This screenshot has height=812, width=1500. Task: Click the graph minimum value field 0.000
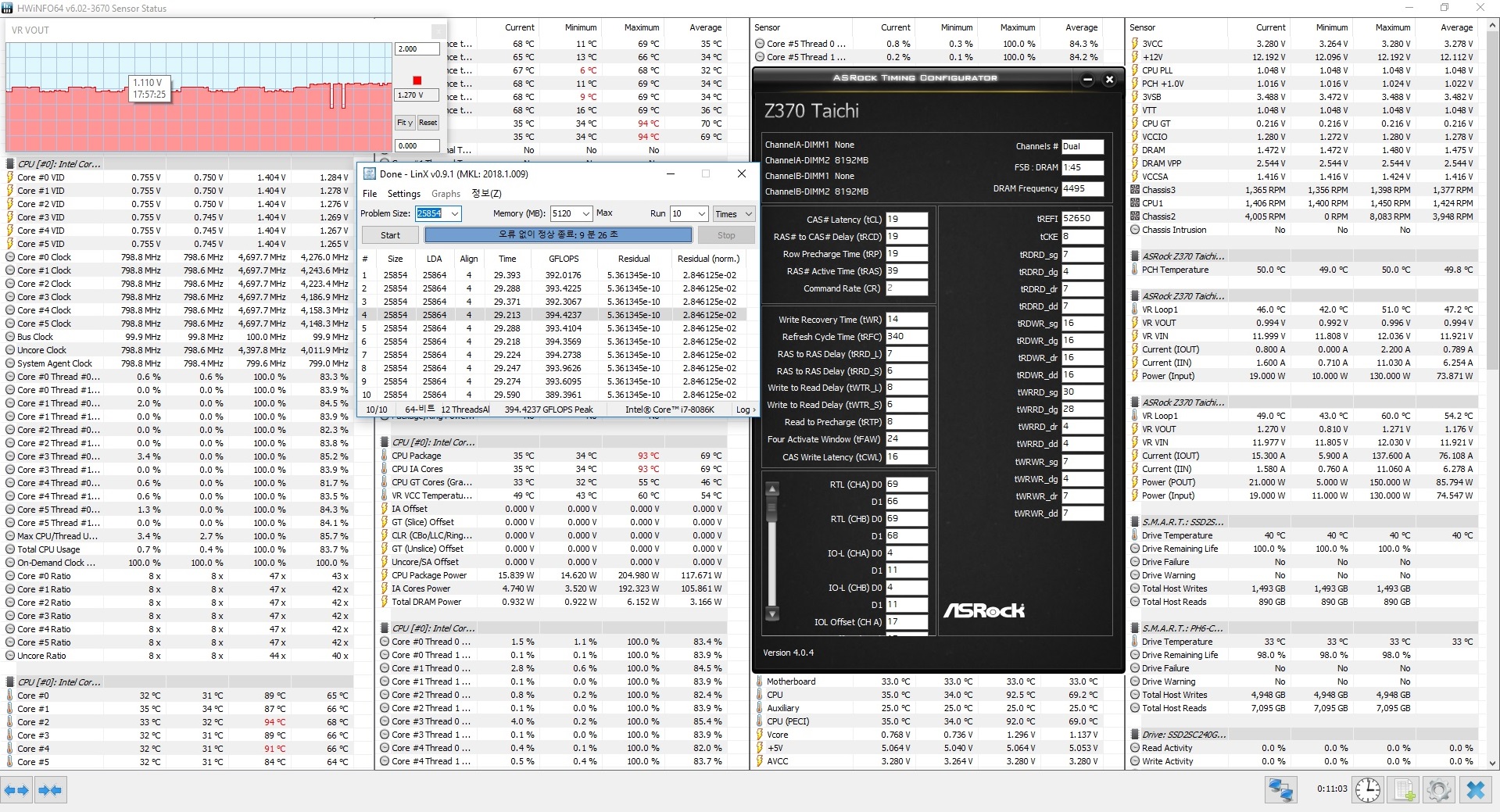click(x=417, y=145)
